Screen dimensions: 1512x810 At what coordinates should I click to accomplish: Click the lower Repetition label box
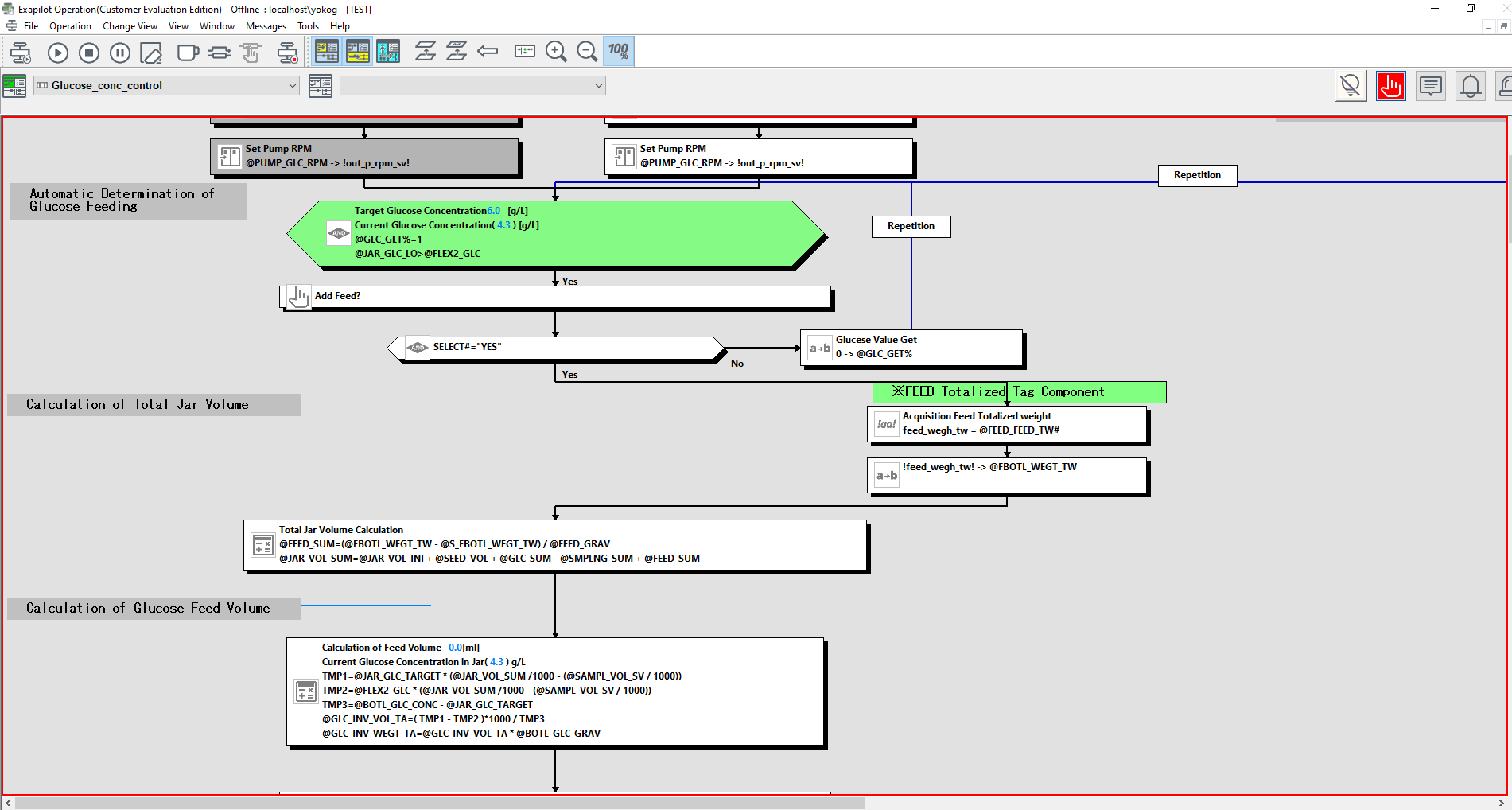click(x=911, y=226)
